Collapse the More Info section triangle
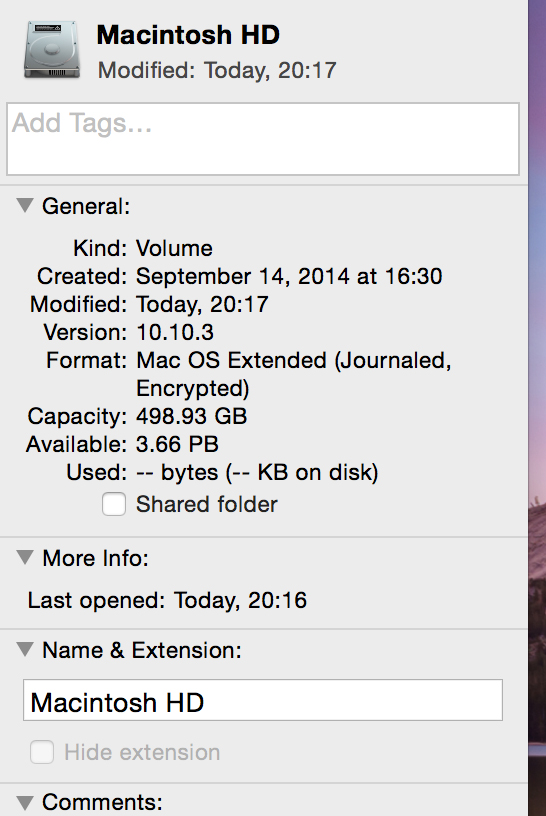 [25, 557]
